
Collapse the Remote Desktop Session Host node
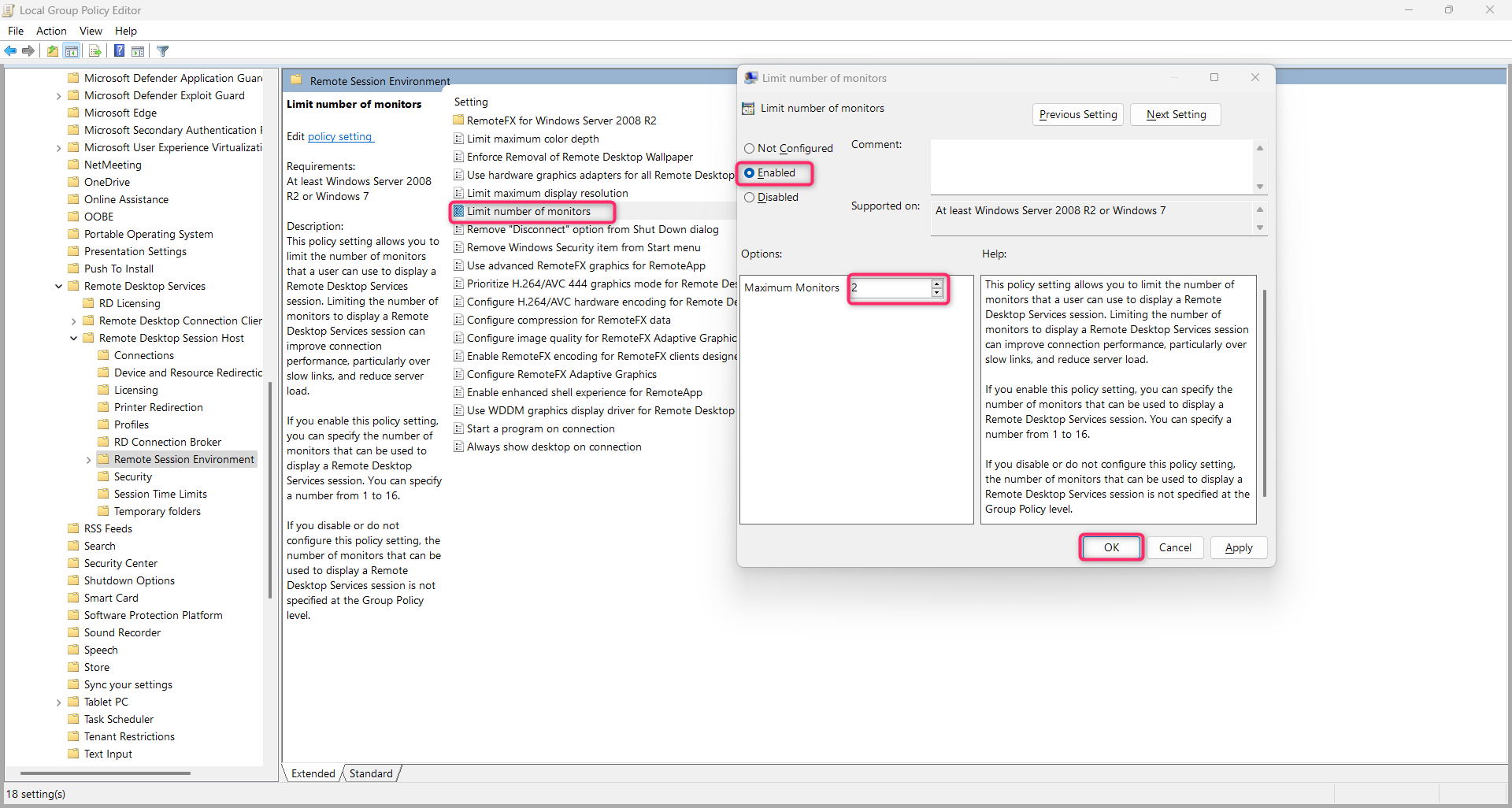73,338
